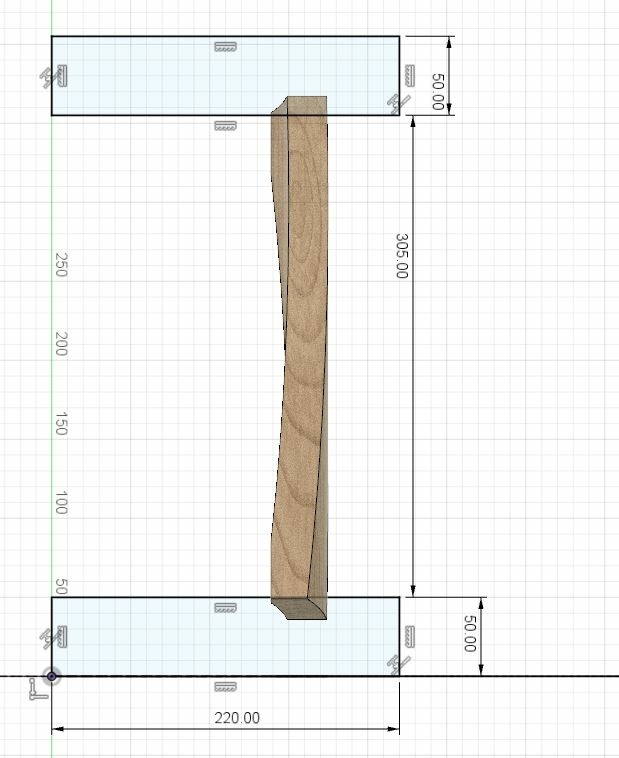Select the 50.00 dimension of bottom rectangle

point(470,633)
